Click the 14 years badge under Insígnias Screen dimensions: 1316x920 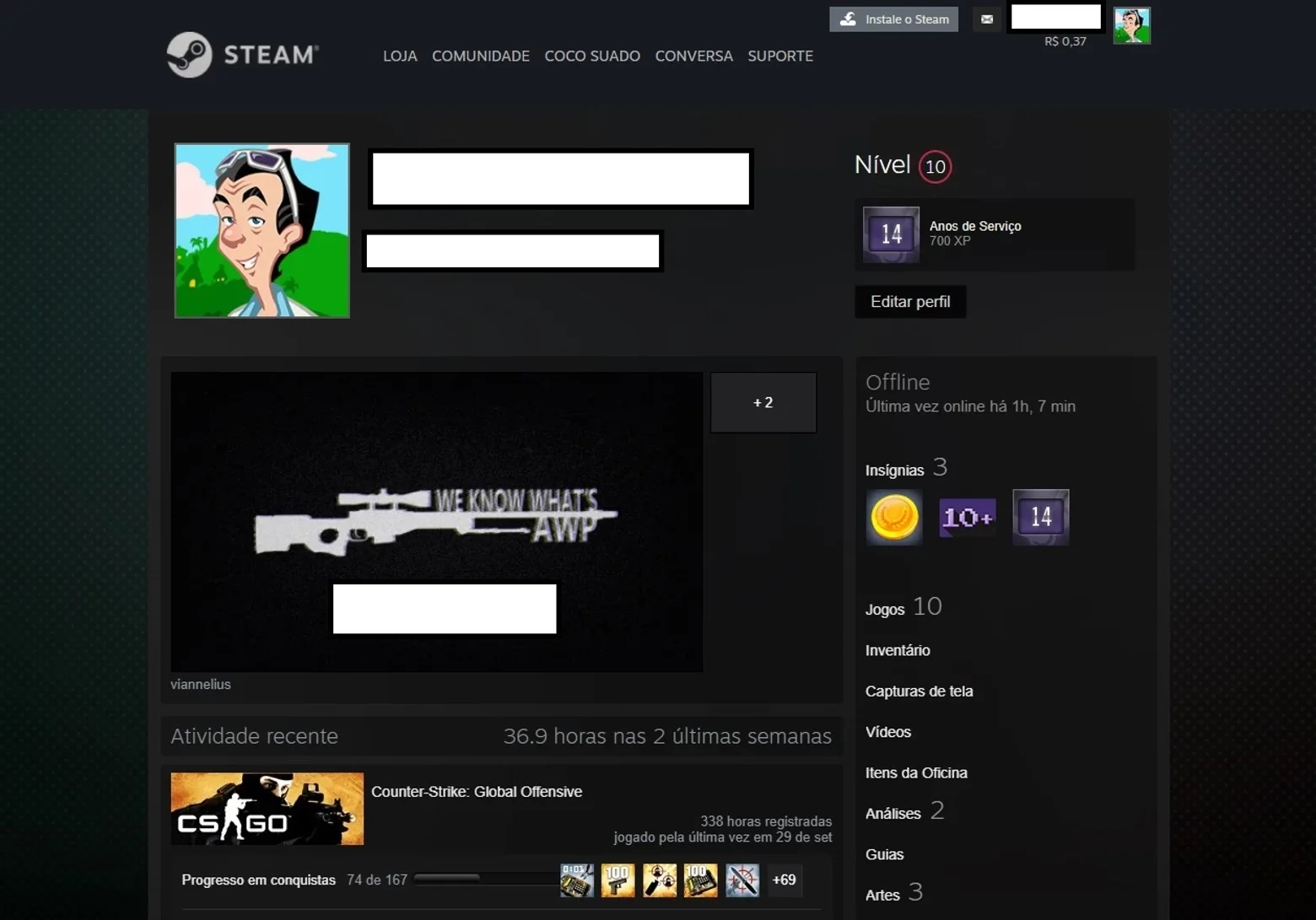pyautogui.click(x=1040, y=517)
